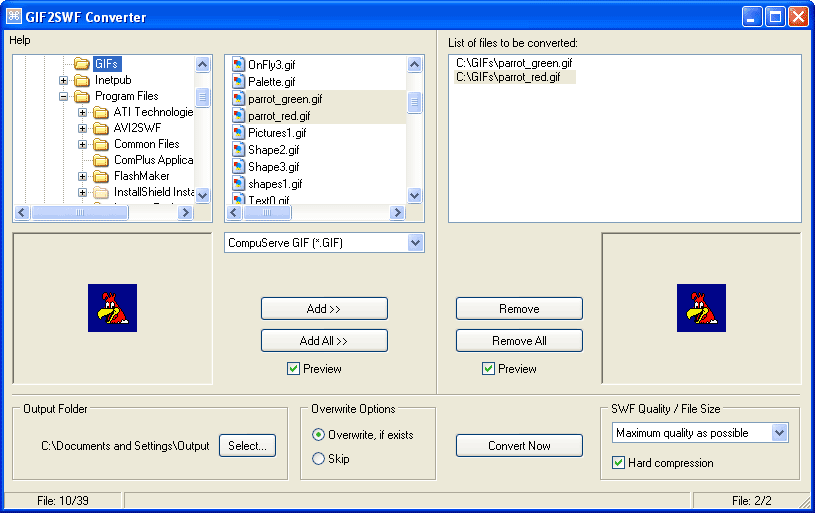Click the File: 10/39 status bar text
This screenshot has height=513, width=815.
pos(63,501)
